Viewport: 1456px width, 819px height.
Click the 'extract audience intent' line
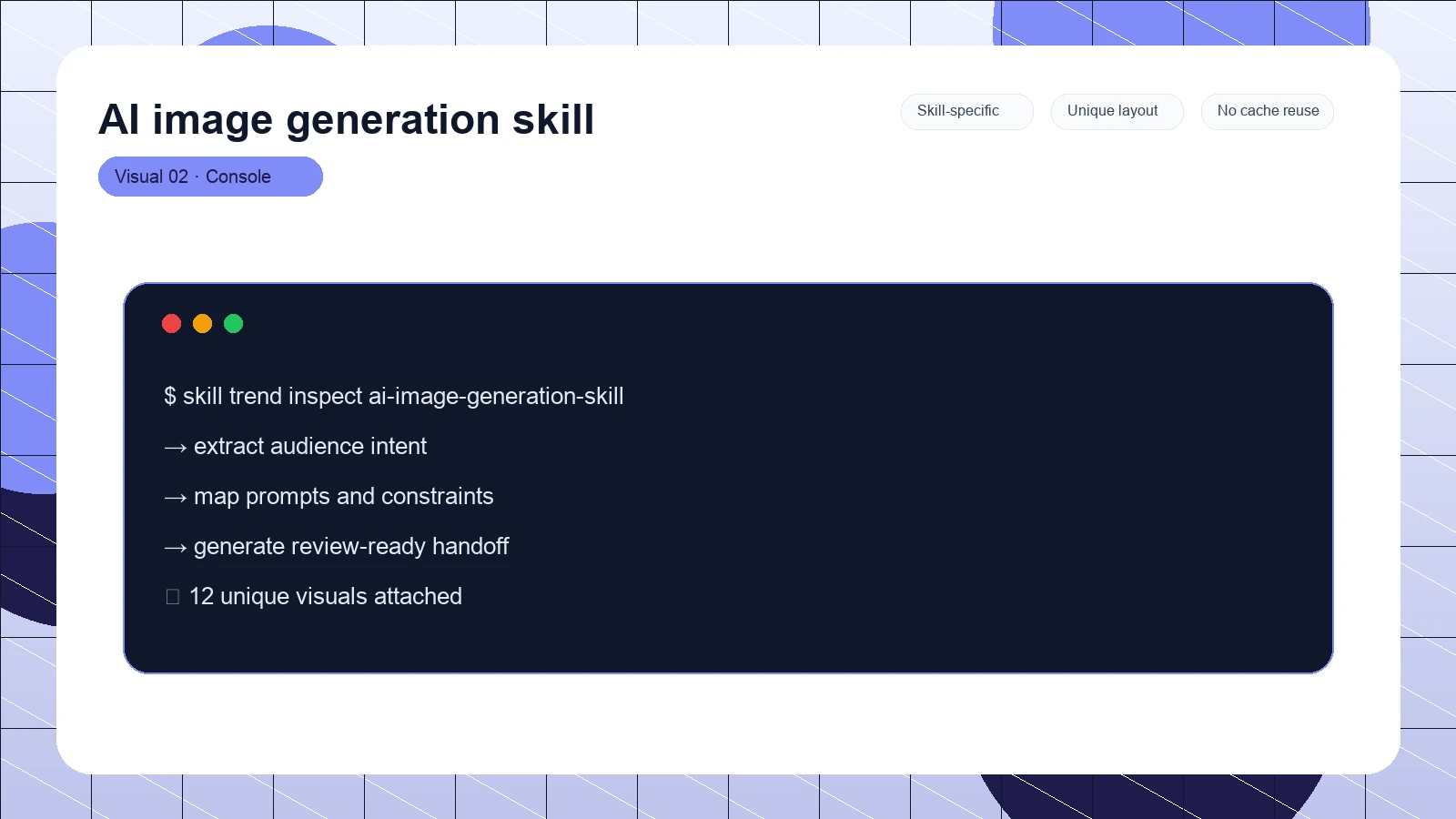[295, 446]
